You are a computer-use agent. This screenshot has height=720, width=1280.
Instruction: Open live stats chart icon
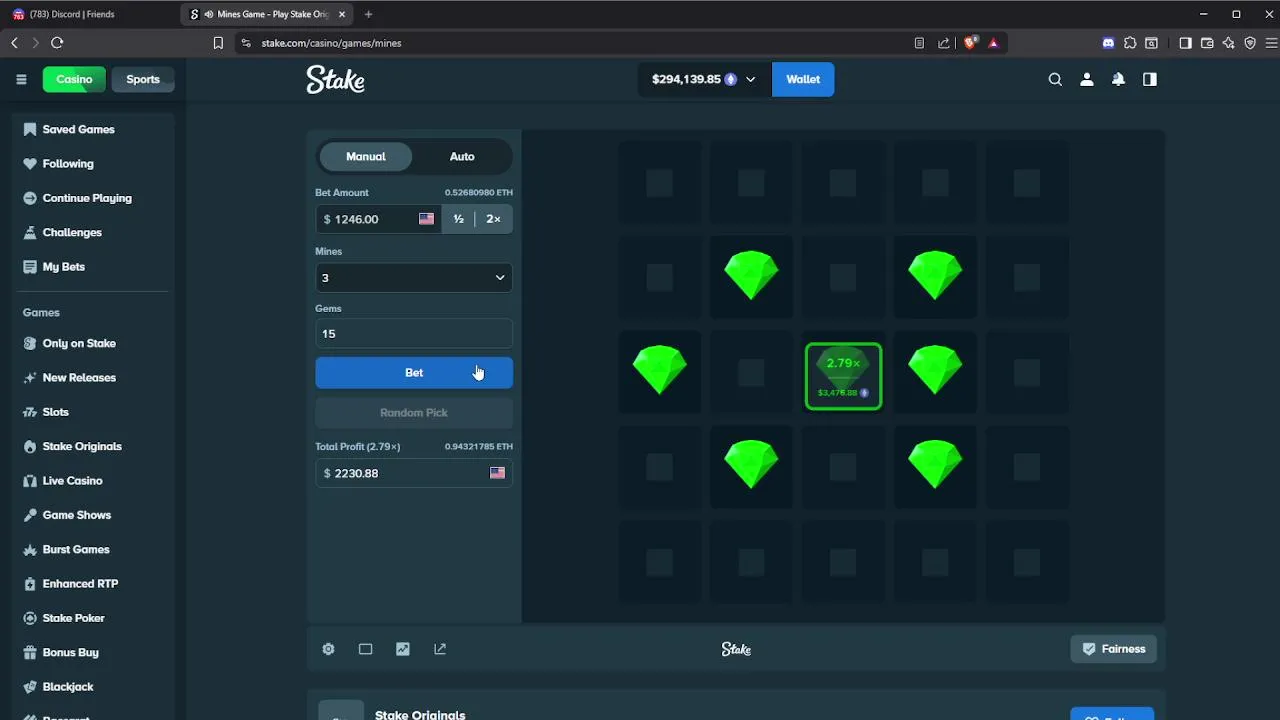coord(402,649)
